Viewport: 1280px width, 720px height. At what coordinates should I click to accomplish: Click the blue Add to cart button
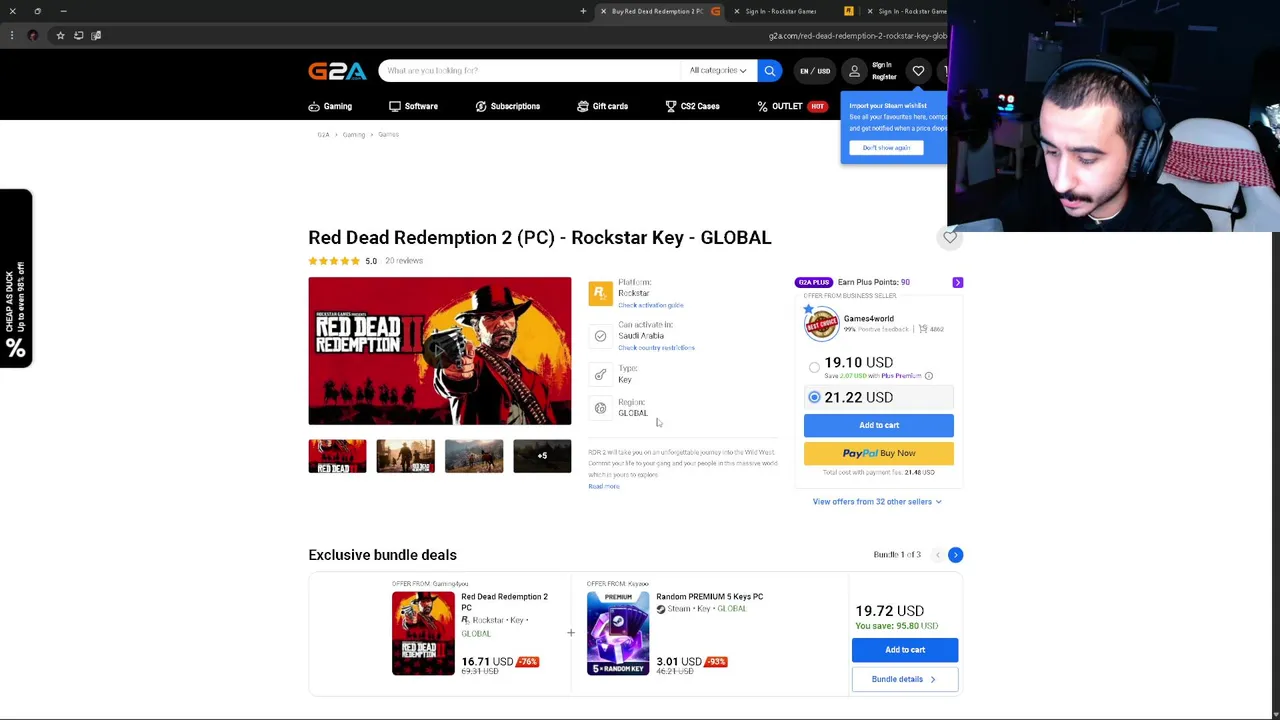point(879,426)
